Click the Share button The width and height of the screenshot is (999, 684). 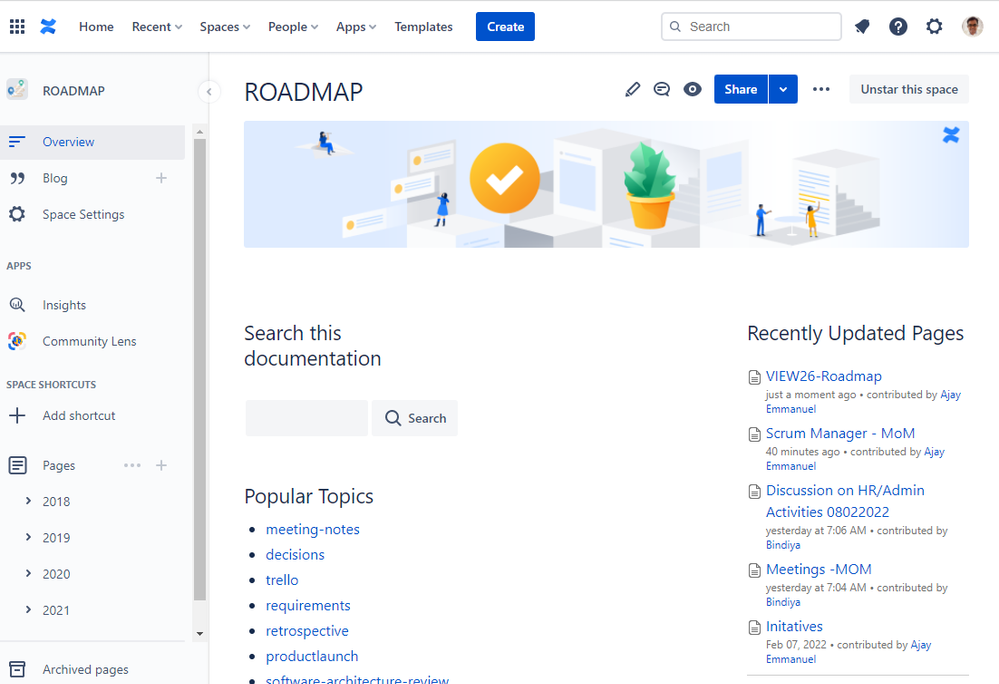(x=741, y=89)
